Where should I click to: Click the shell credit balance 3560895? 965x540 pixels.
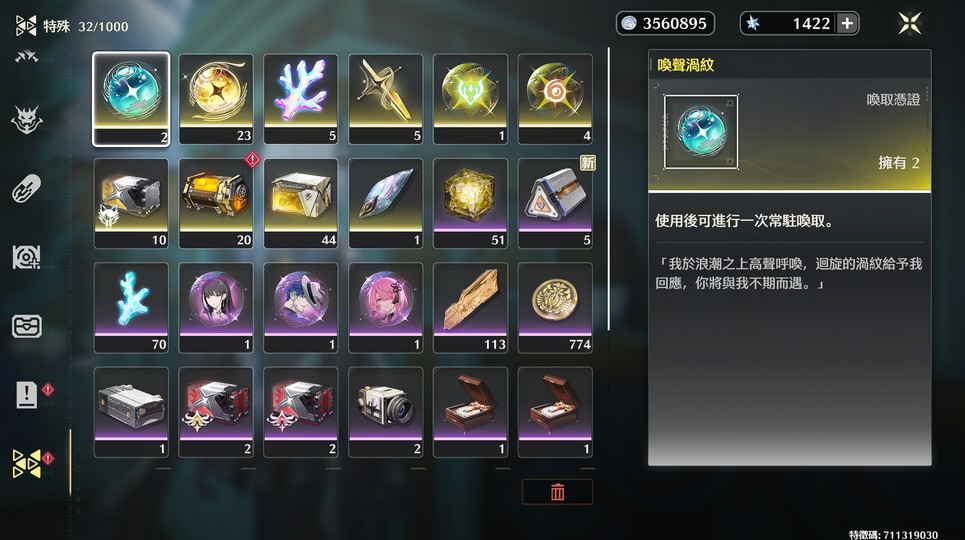pyautogui.click(x=665, y=23)
